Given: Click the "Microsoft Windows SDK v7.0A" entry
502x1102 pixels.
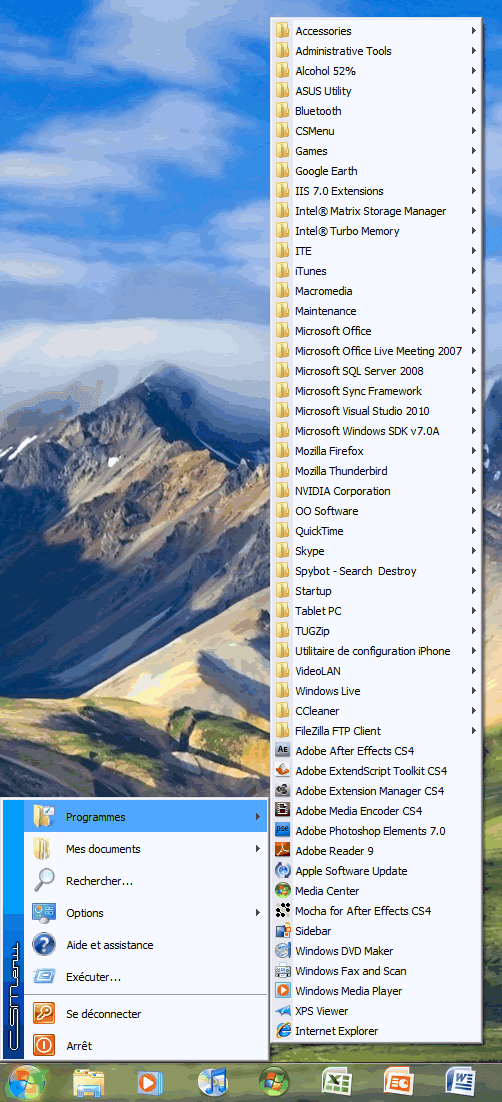Looking at the screenshot, I should 377,432.
